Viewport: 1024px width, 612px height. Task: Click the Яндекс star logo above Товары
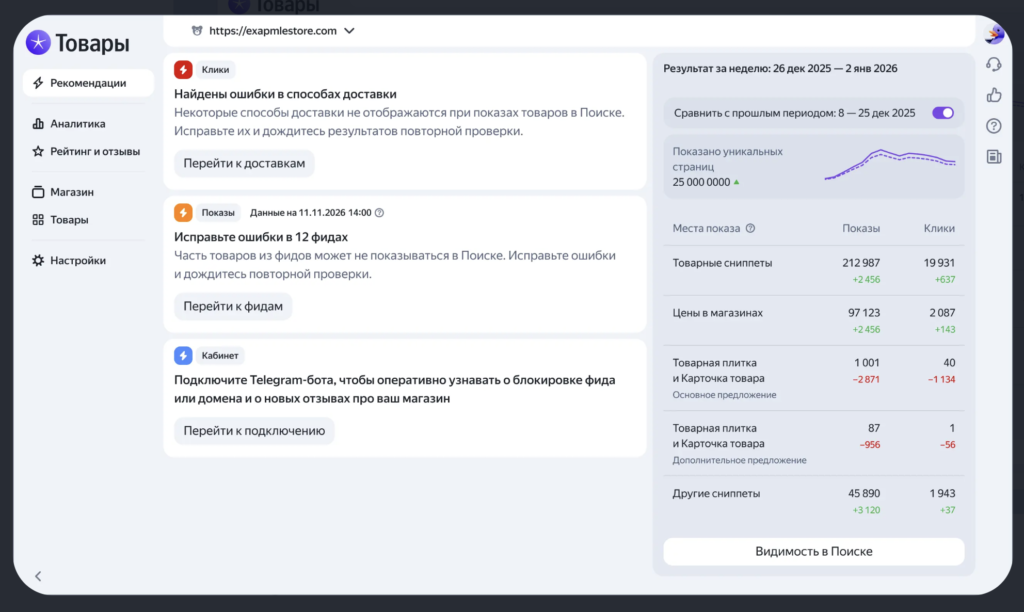click(x=38, y=42)
